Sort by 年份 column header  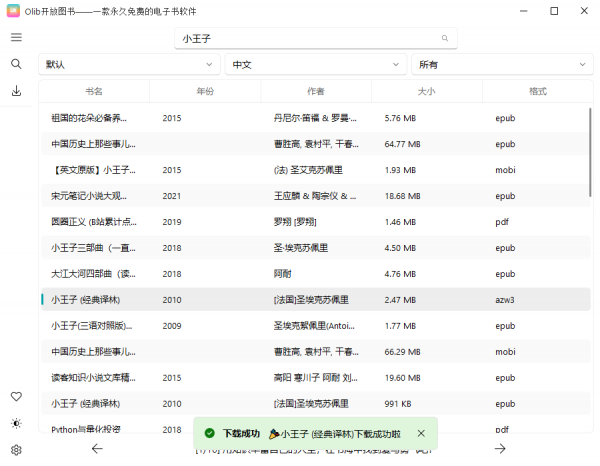[205, 91]
